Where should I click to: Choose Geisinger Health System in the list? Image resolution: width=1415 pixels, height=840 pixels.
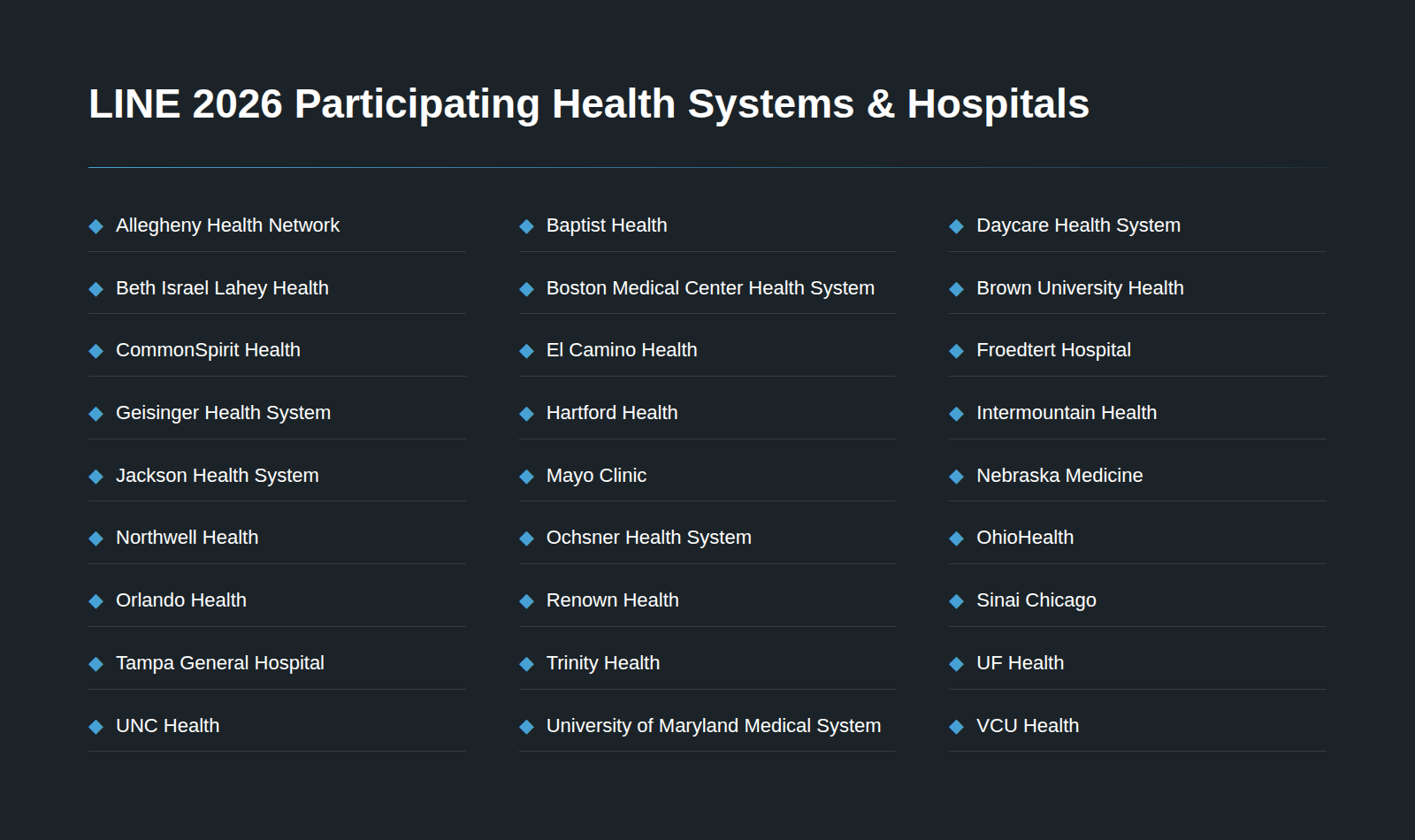pos(277,413)
